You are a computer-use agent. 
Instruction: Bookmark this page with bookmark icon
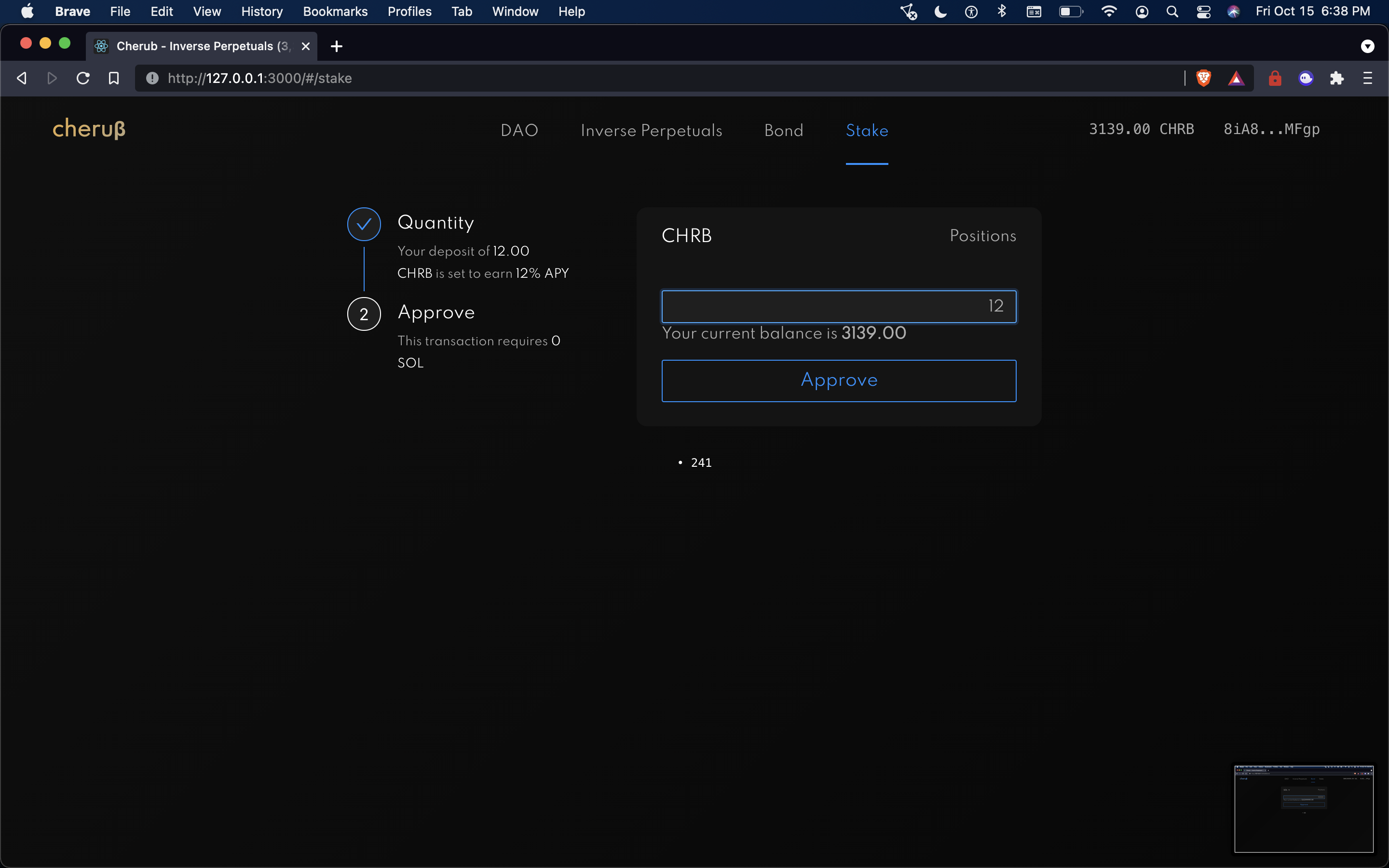click(x=114, y=78)
